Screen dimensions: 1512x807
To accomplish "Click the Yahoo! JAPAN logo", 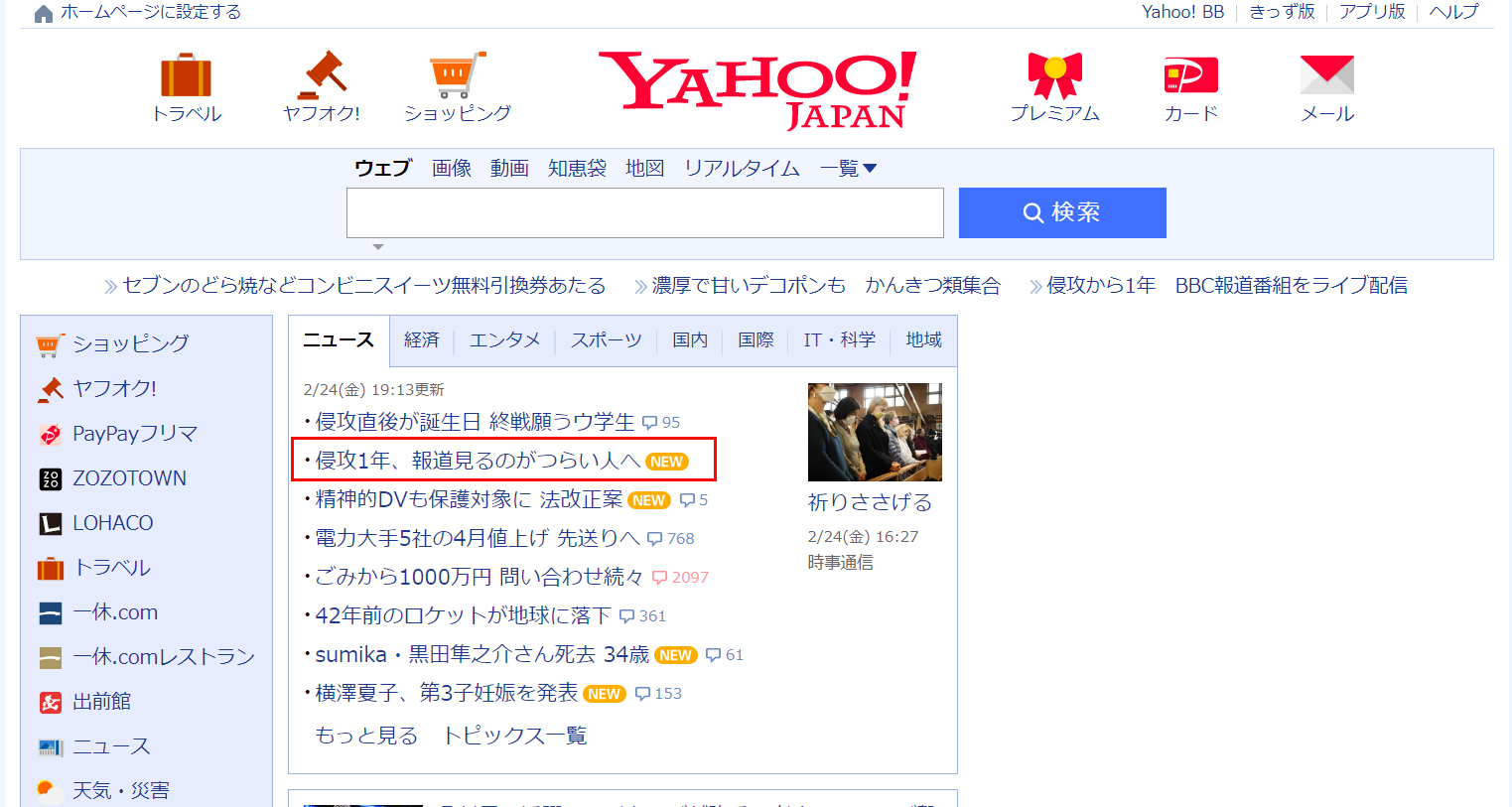I will click(x=757, y=89).
